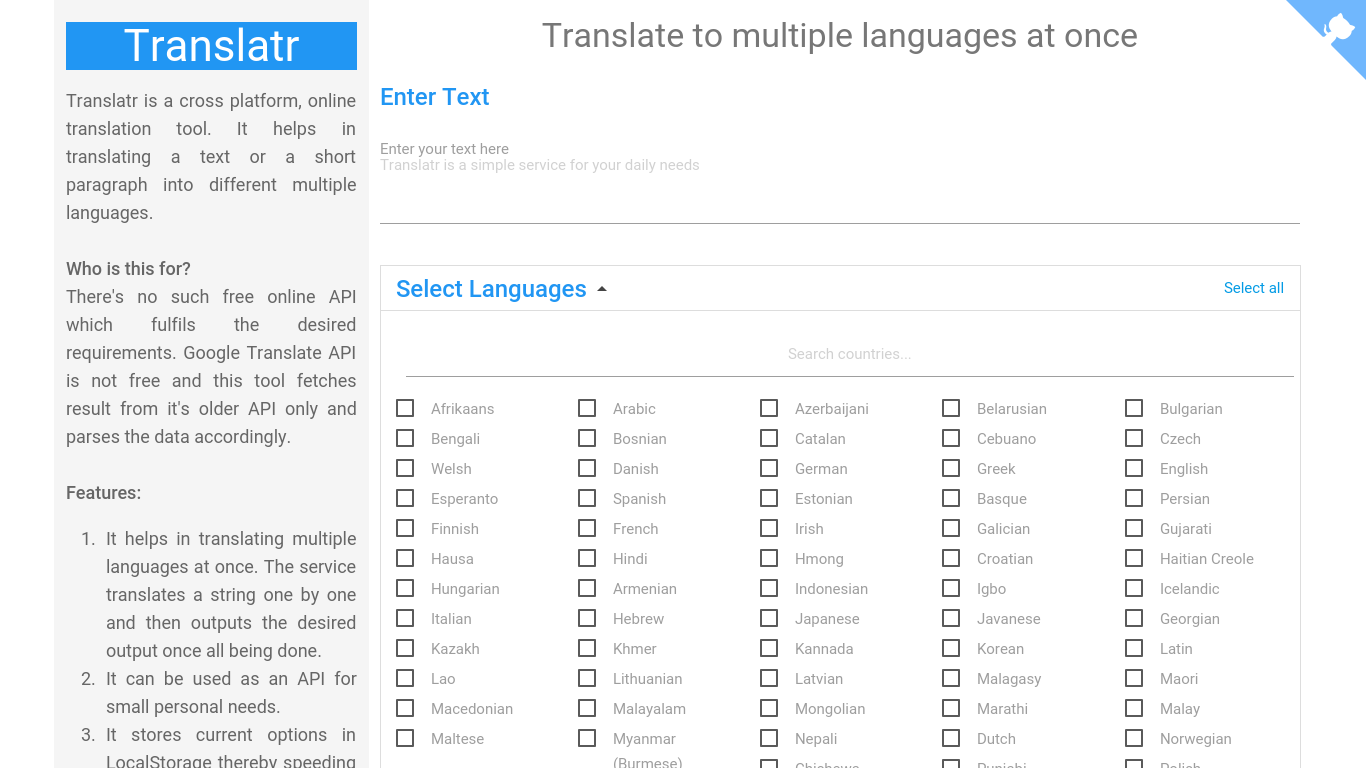Tick the Azerbaijani checkbox
Viewport: 1366px width, 768px height.
click(769, 408)
